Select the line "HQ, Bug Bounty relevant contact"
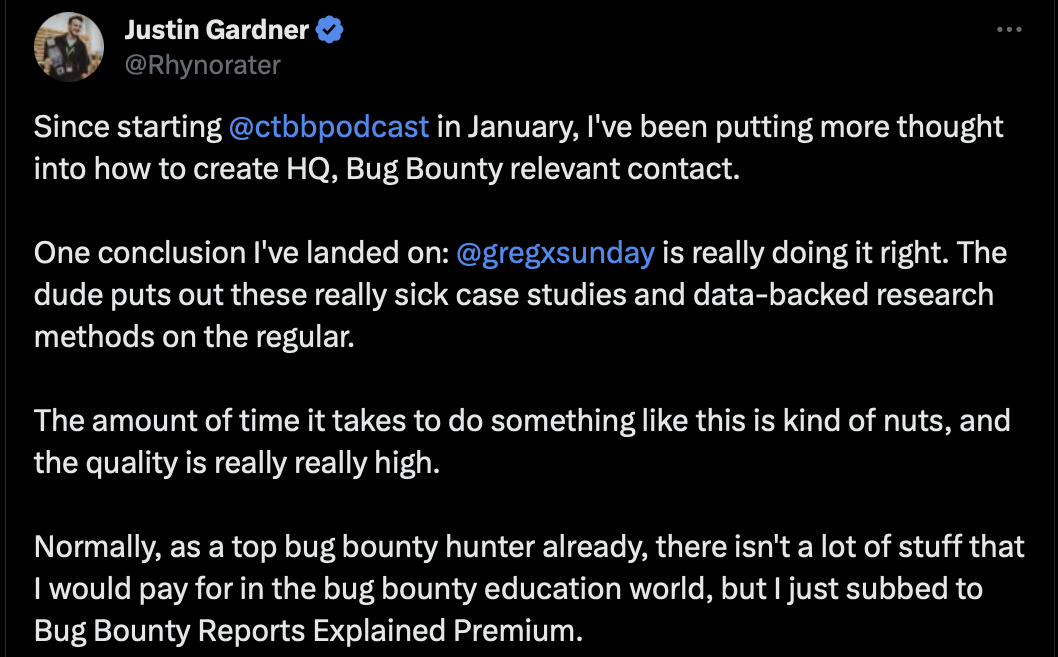Screen dimensions: 1058x657 tap(513, 169)
